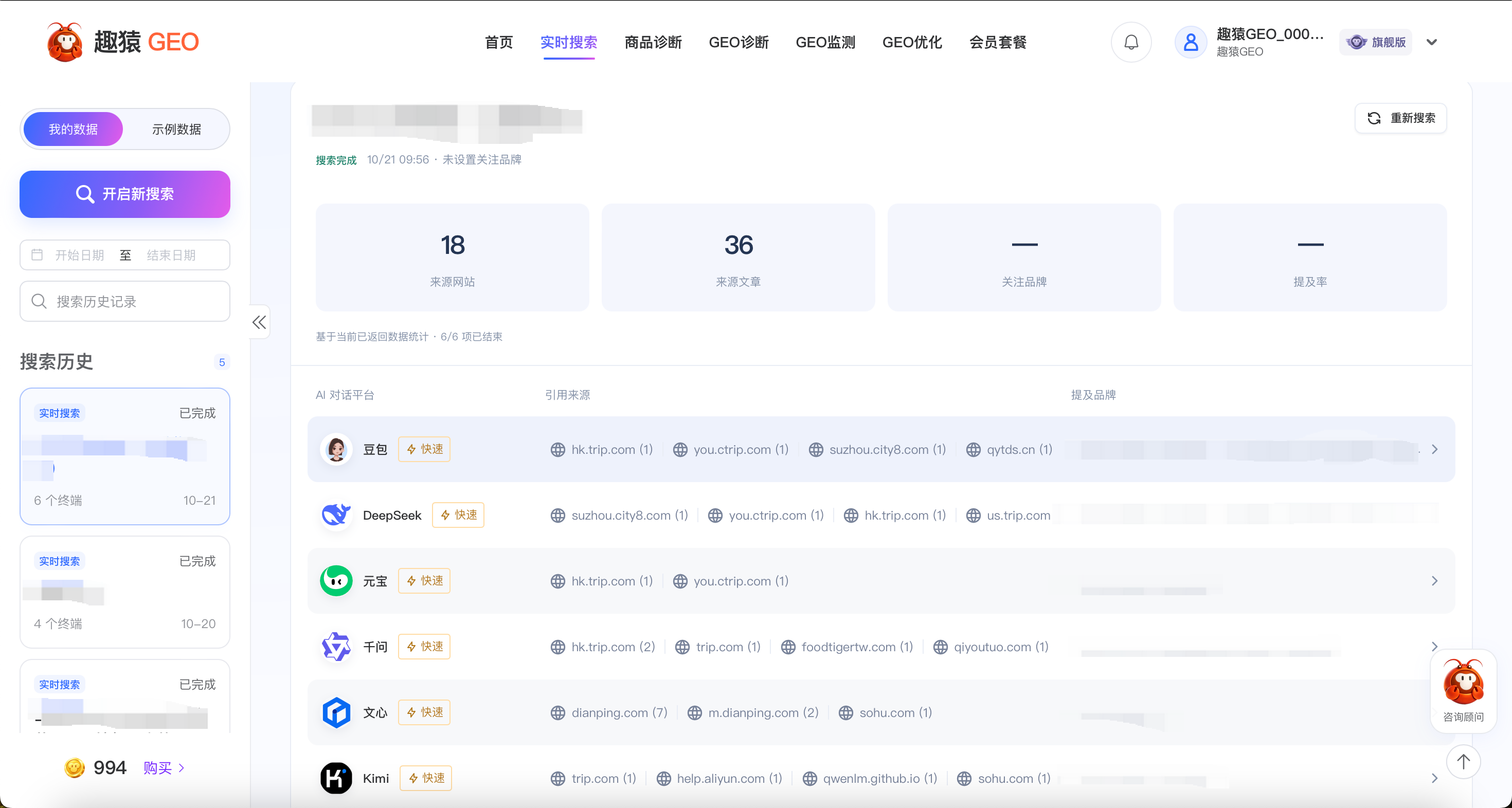Click the gold coin icon
1512x808 pixels.
pos(75,767)
